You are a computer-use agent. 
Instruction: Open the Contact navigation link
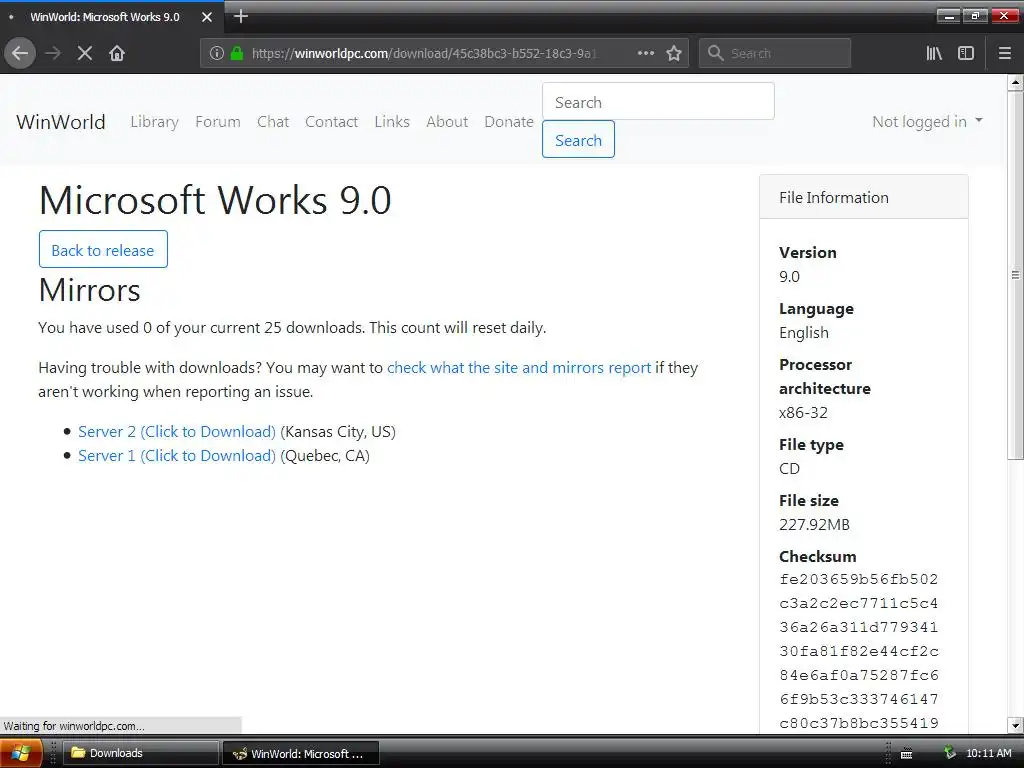click(331, 121)
